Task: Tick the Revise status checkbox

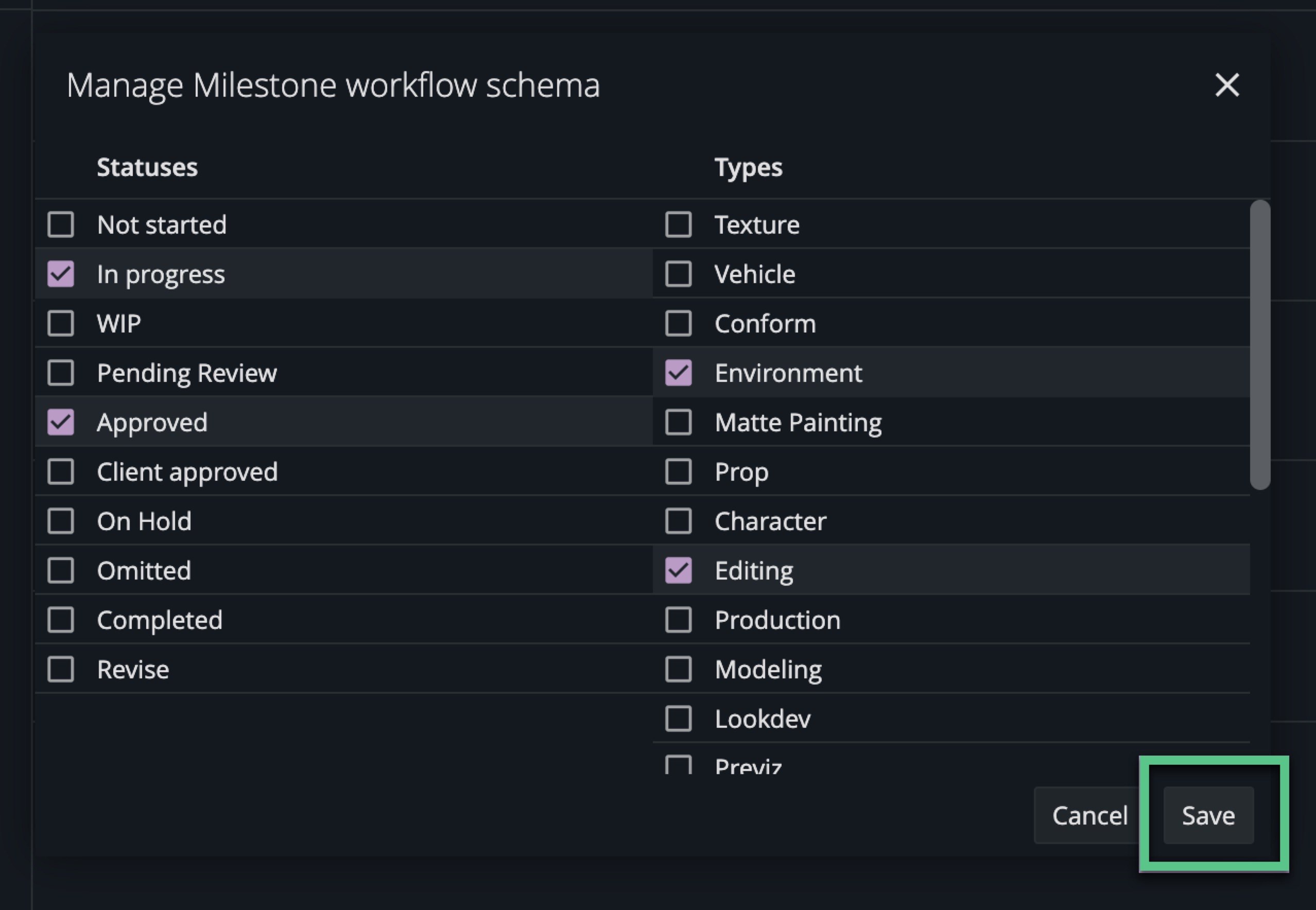Action: 61,670
